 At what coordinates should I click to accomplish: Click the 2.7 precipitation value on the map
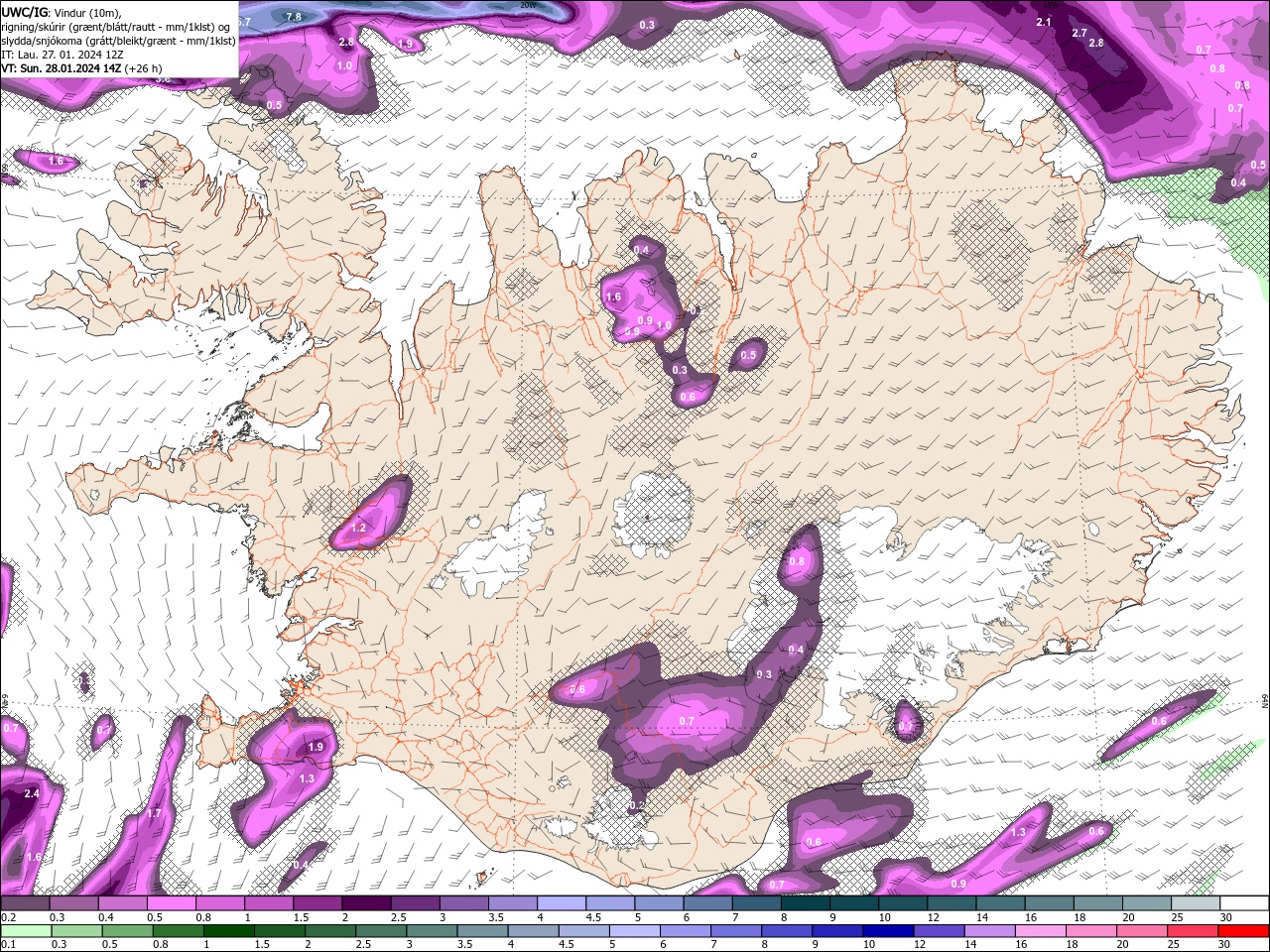[x=1079, y=33]
